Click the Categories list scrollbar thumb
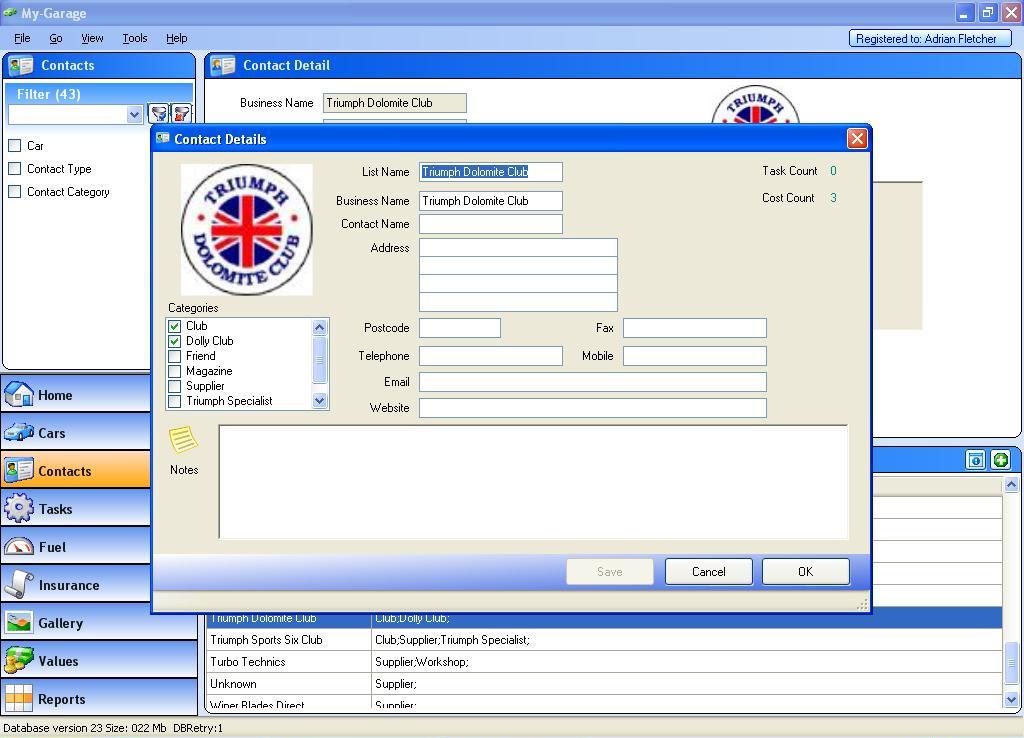Image resolution: width=1024 pixels, height=738 pixels. tap(320, 359)
